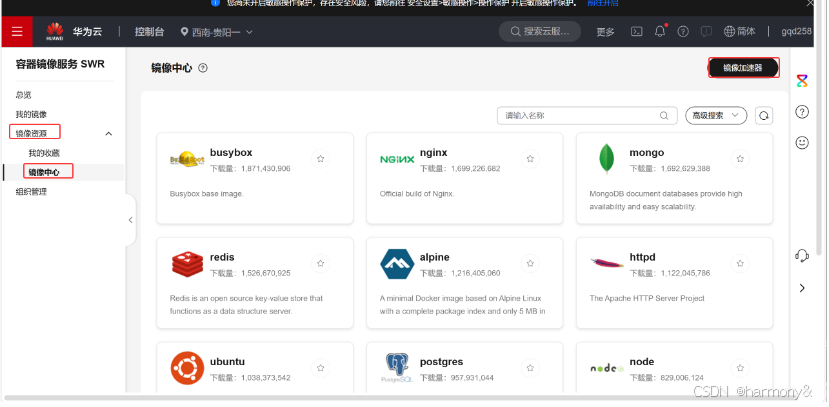Click the node logo thumbnail
This screenshot has height=407, width=829.
pos(606,368)
